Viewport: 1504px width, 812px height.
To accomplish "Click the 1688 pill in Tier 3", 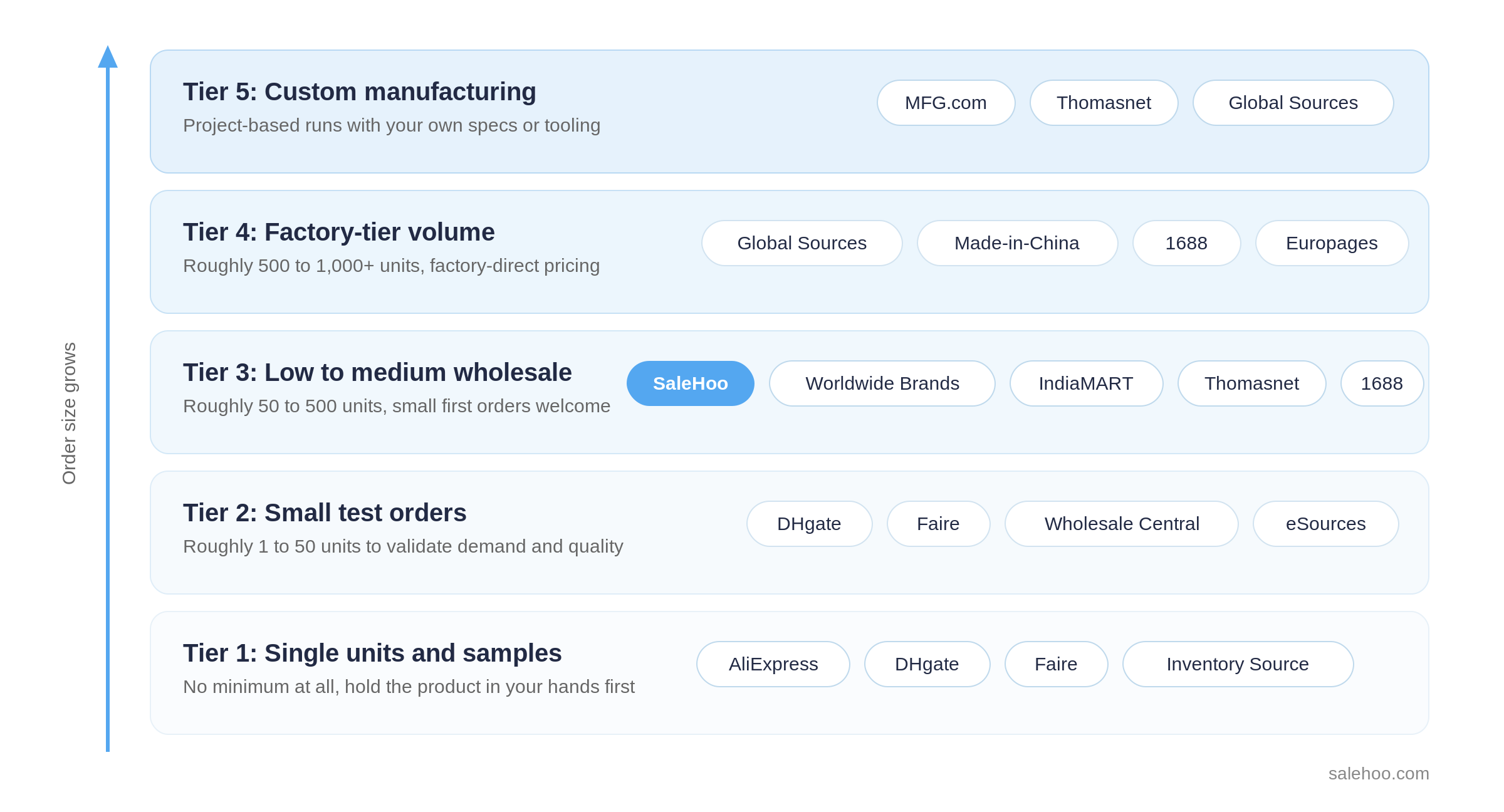I will 1382,383.
